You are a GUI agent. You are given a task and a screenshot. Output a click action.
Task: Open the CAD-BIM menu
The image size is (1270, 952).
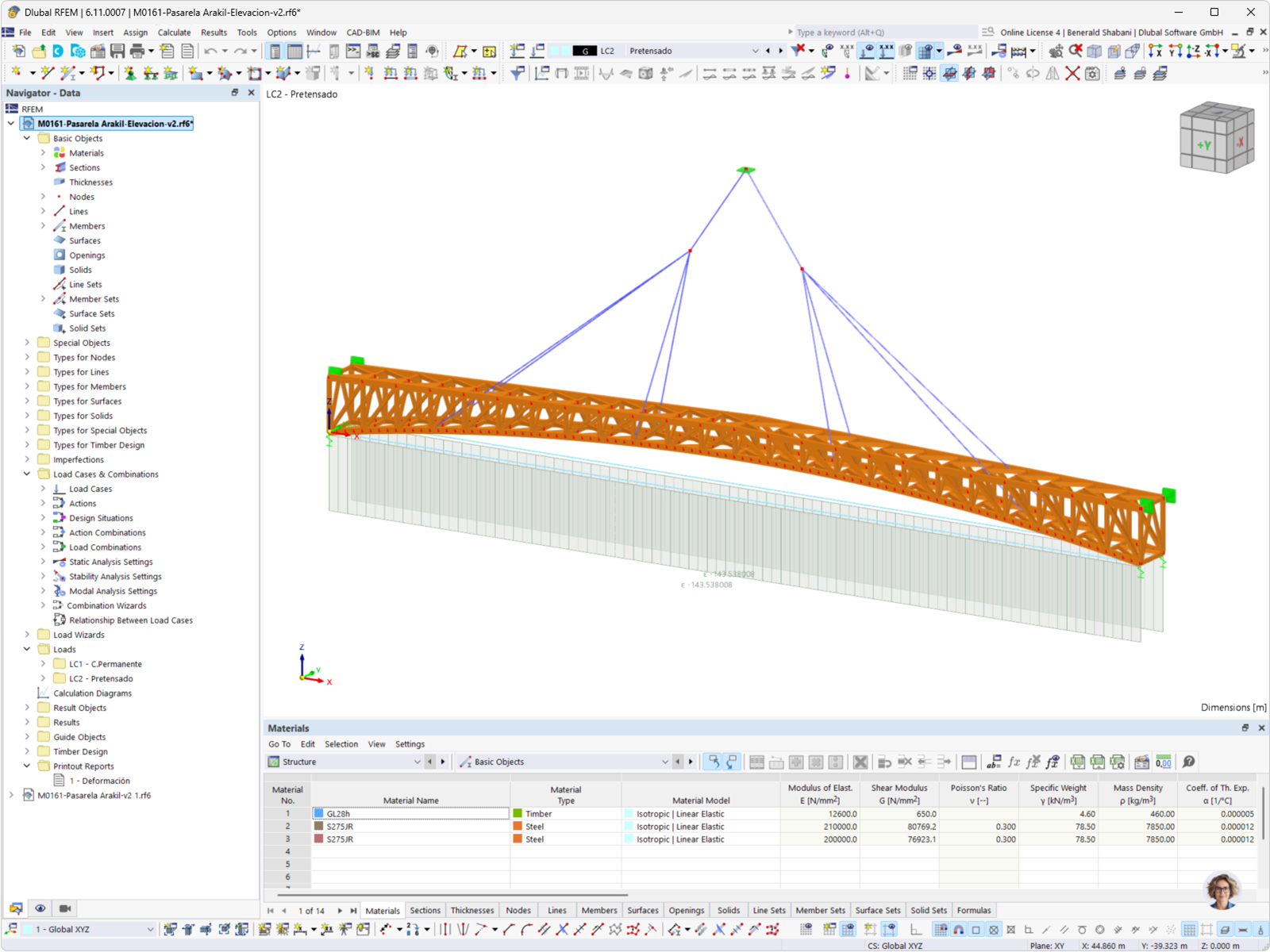tap(363, 33)
